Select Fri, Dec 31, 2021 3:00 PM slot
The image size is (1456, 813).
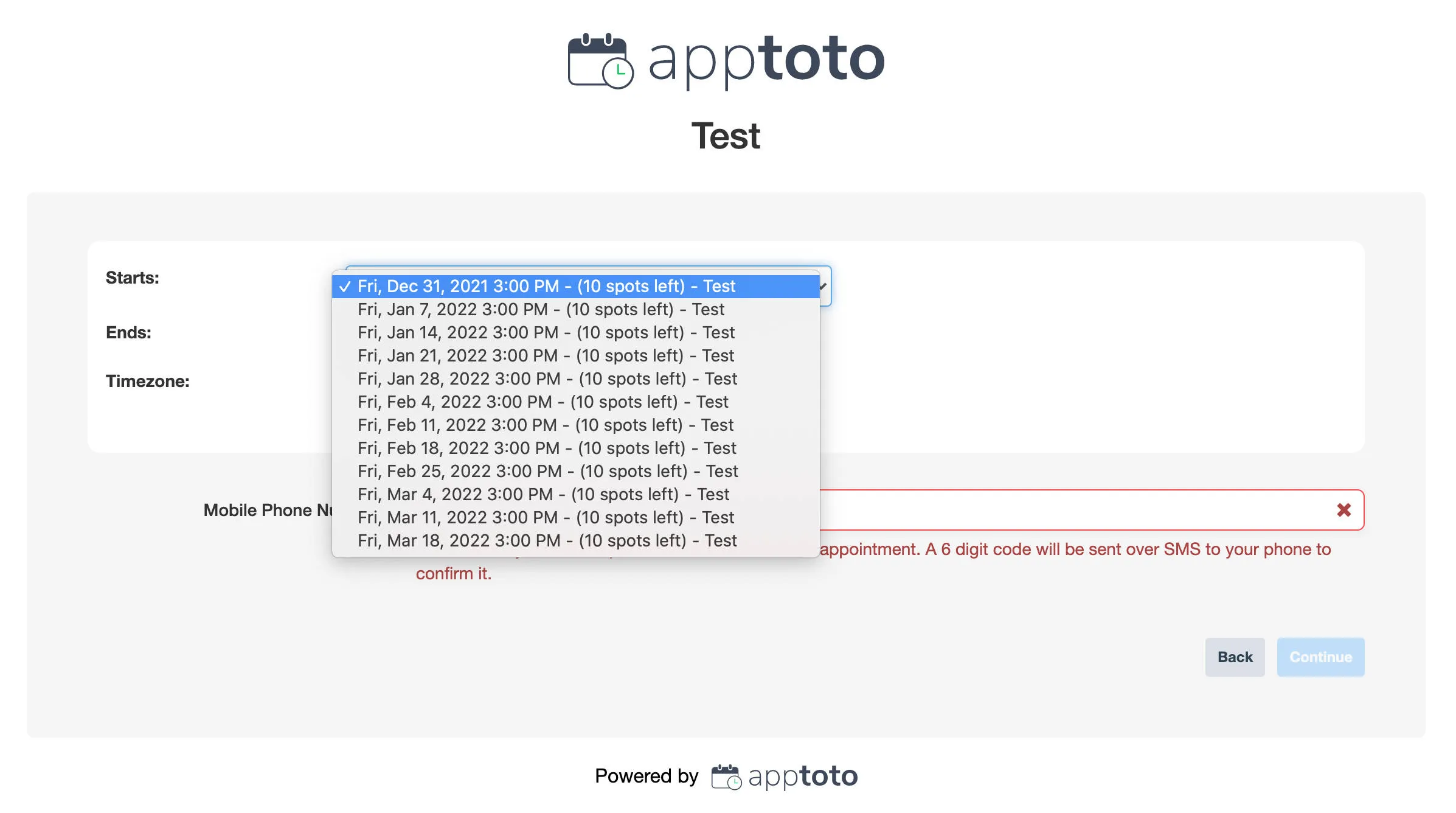546,286
